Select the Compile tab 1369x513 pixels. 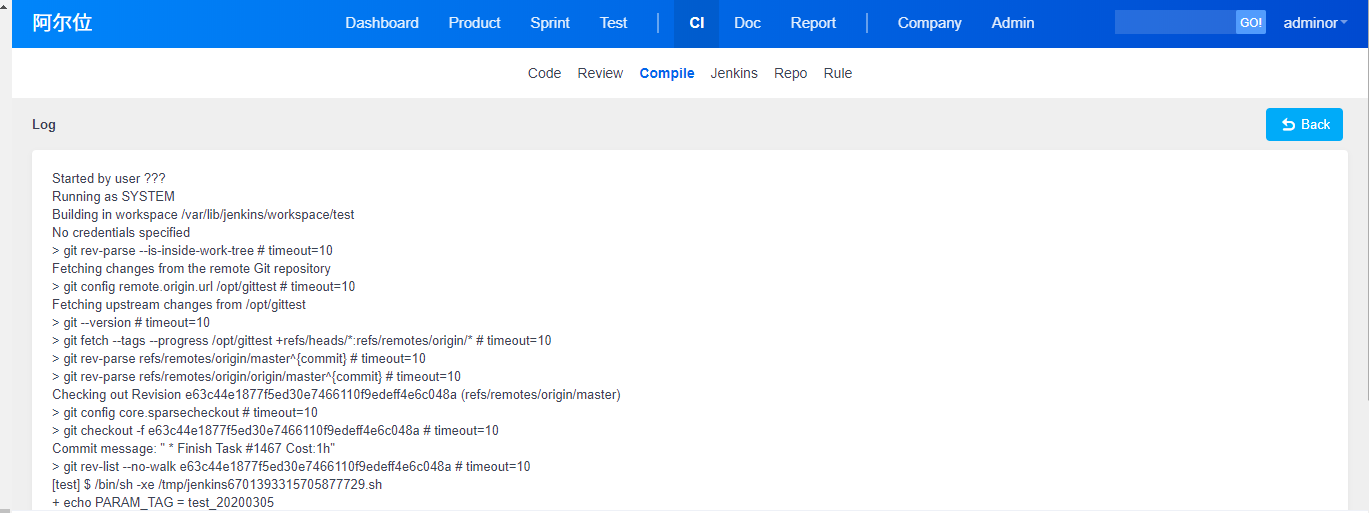[x=667, y=73]
